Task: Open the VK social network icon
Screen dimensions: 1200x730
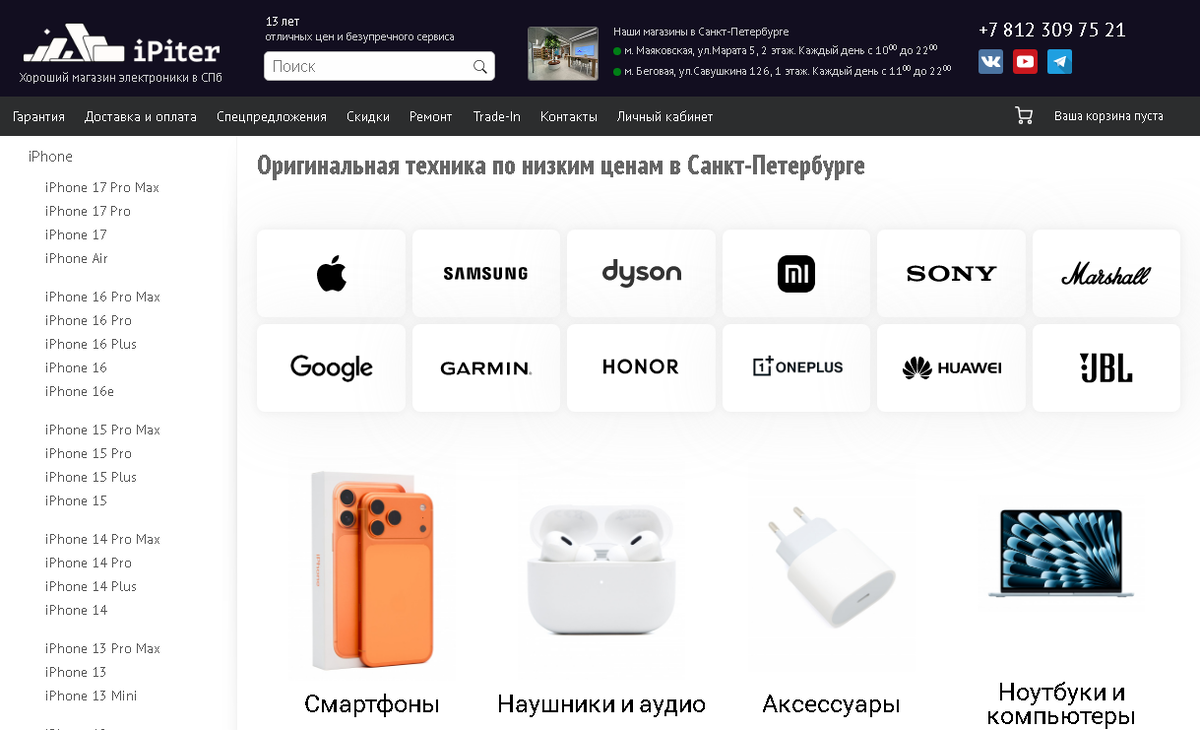Action: pos(991,61)
